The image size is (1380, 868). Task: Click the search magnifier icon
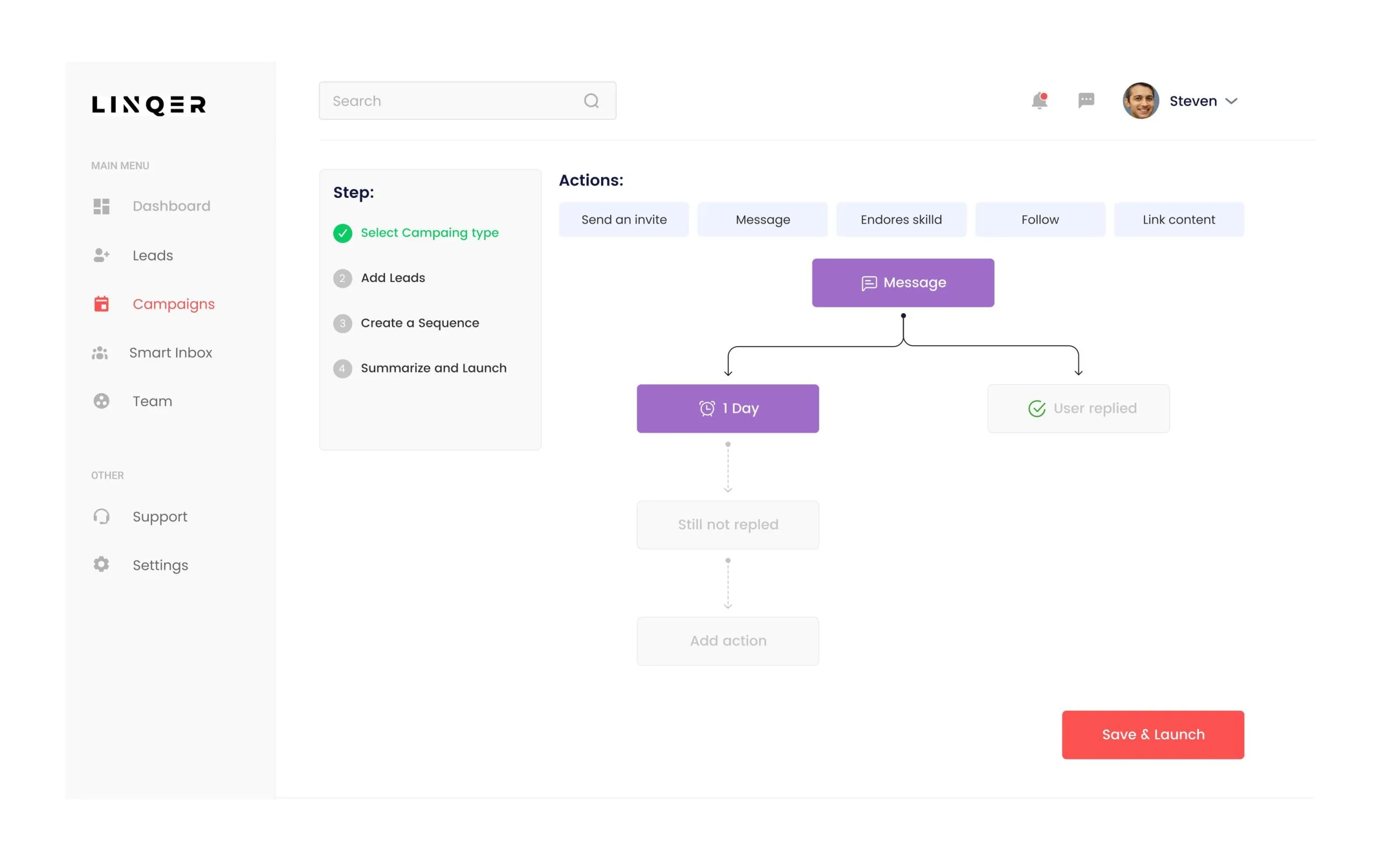click(x=591, y=101)
